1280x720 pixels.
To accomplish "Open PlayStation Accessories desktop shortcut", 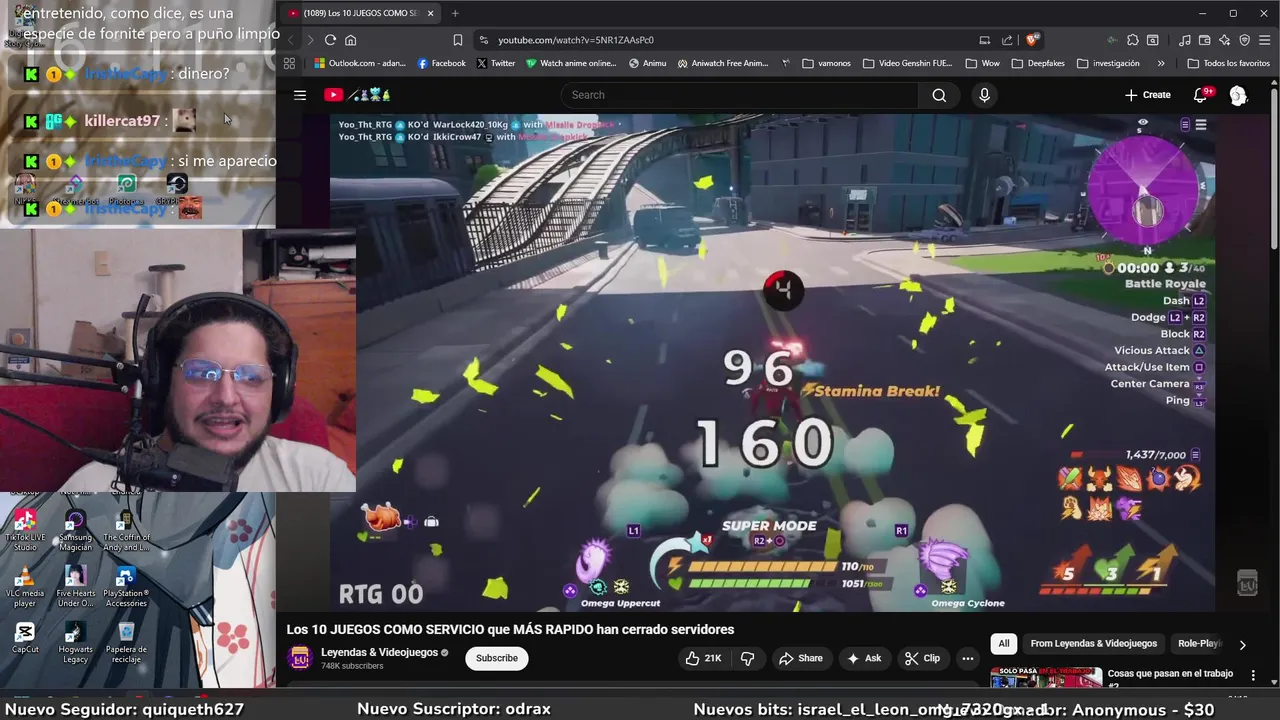I will [x=125, y=587].
